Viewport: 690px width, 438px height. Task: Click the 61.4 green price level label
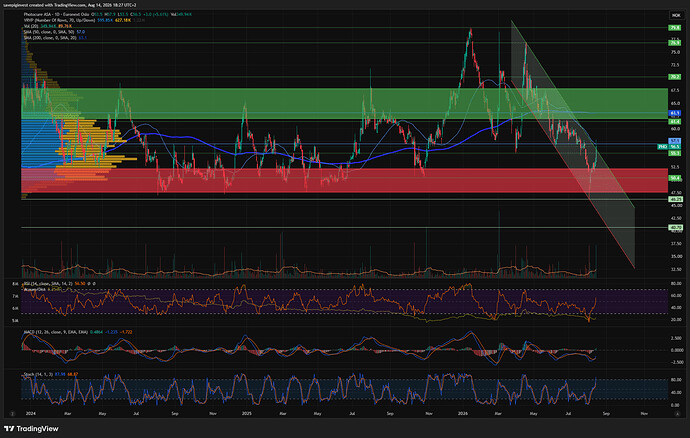click(x=675, y=121)
